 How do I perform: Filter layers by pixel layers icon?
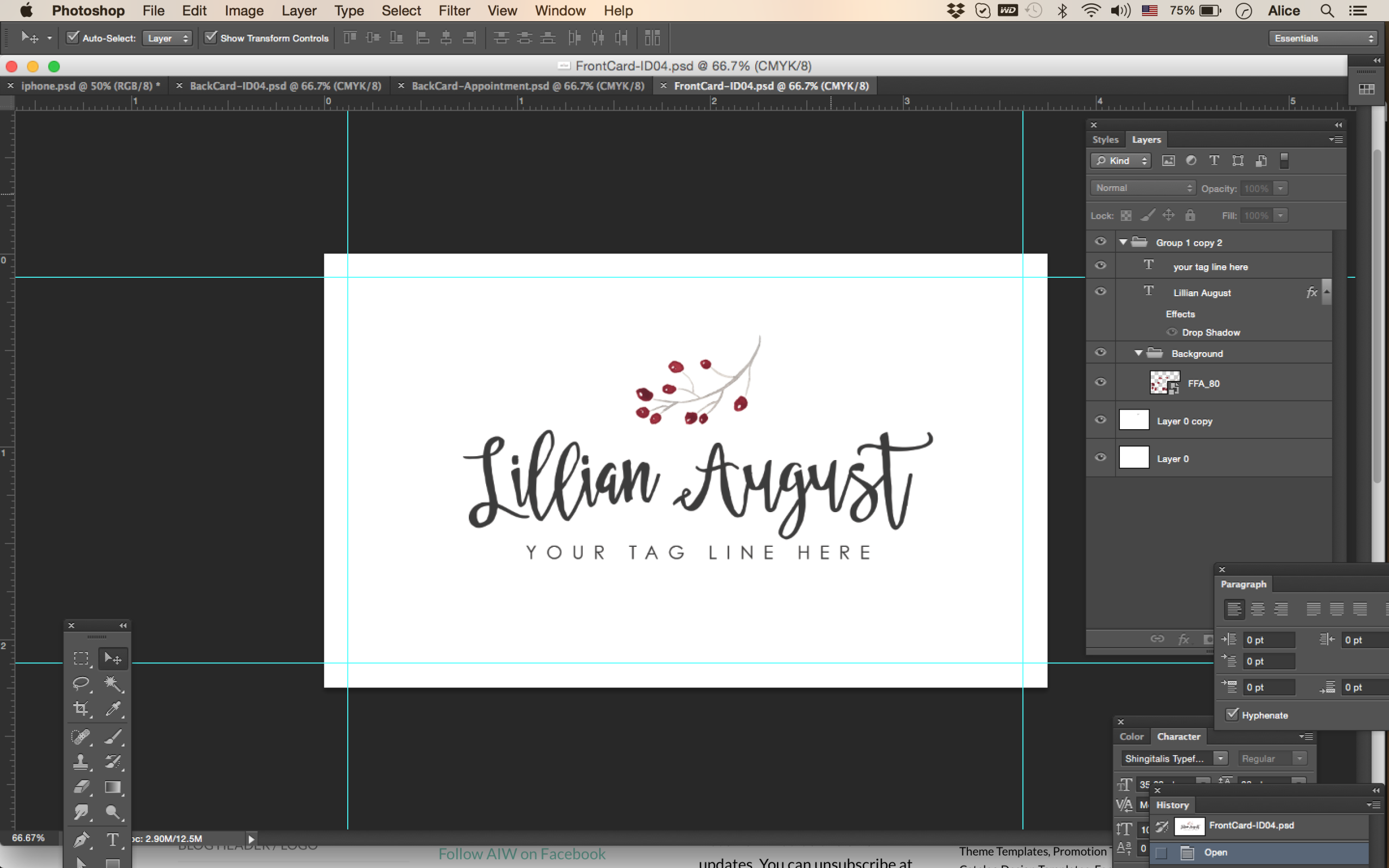point(1168,161)
